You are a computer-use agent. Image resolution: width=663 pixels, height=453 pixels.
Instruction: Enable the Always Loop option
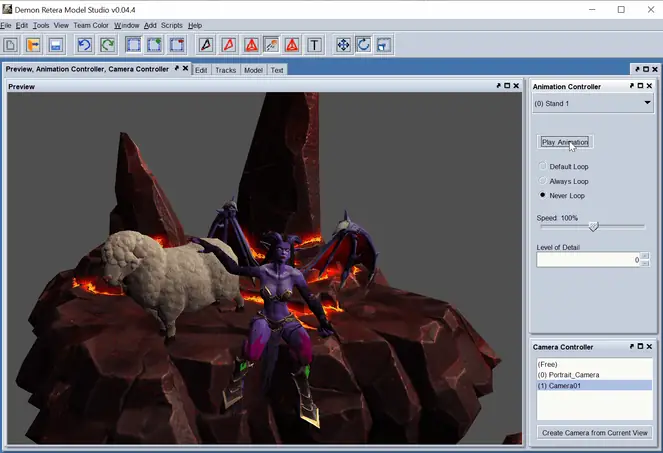coord(542,181)
